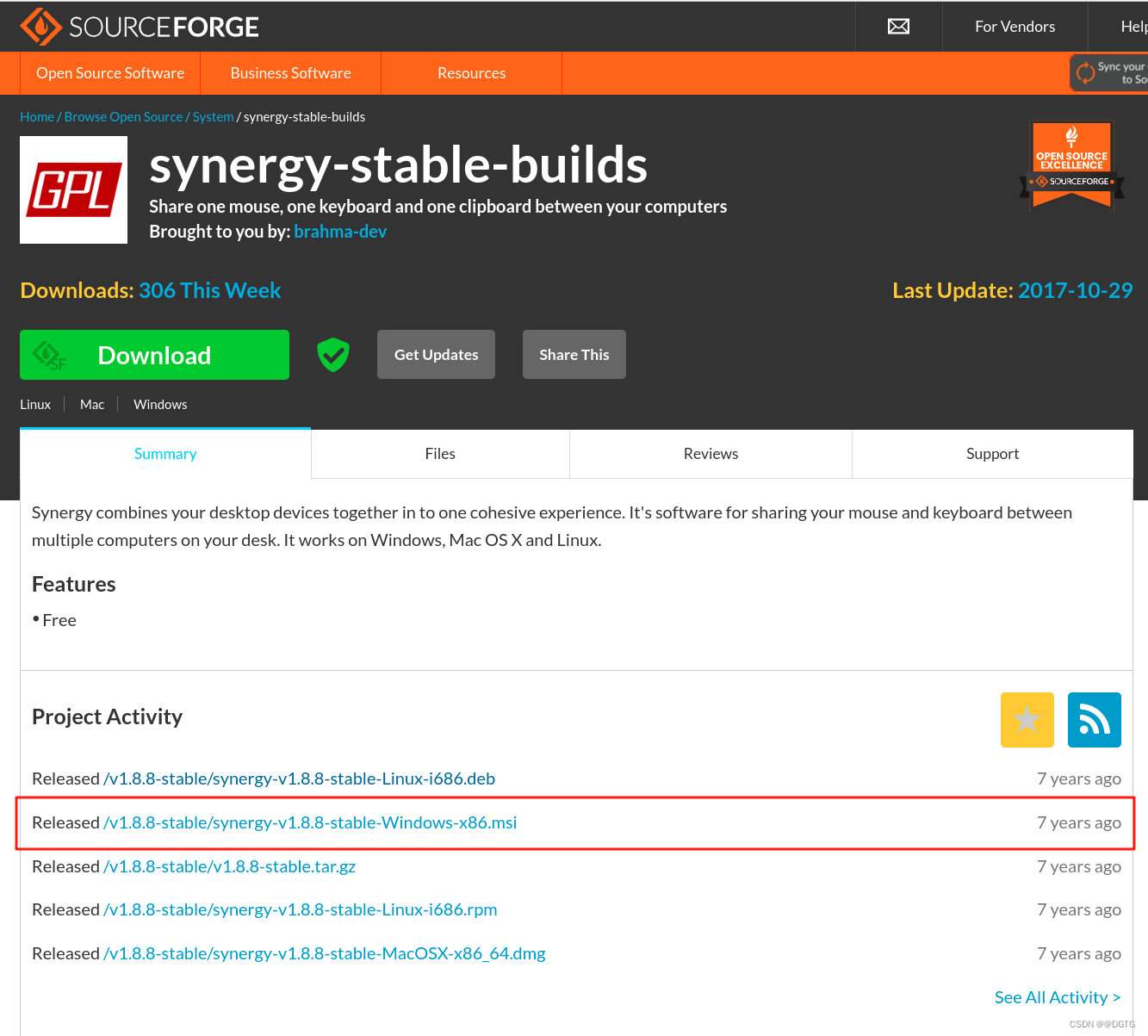Open the Linux-i686.deb release link

(299, 779)
